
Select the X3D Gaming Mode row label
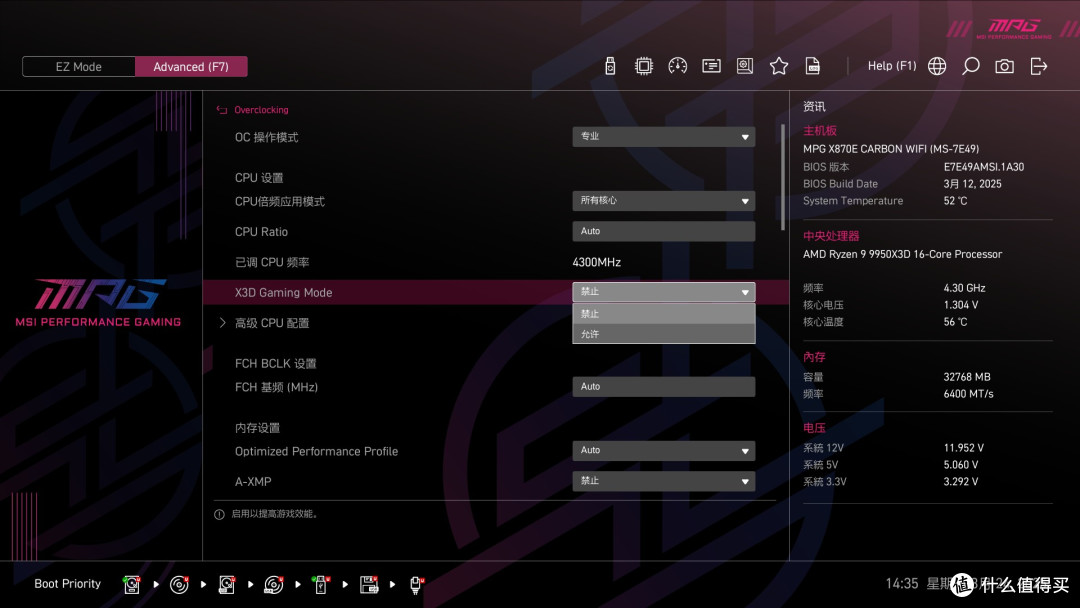pyautogui.click(x=283, y=293)
